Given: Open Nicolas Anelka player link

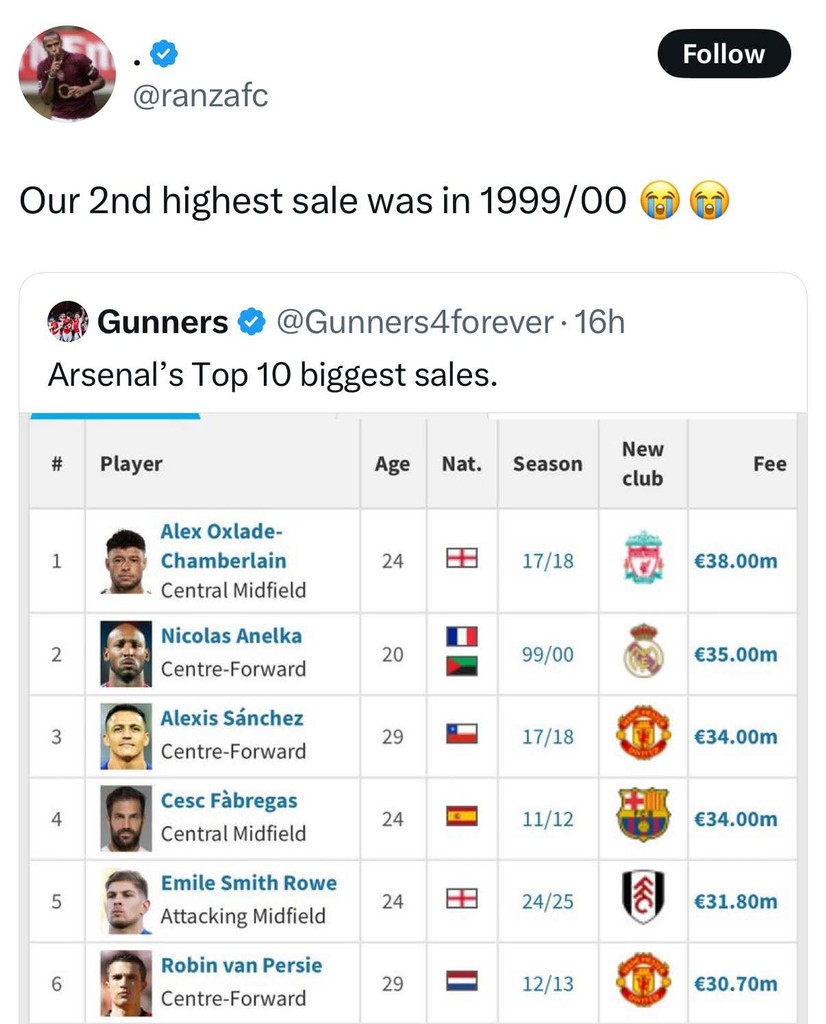Looking at the screenshot, I should click(231, 635).
